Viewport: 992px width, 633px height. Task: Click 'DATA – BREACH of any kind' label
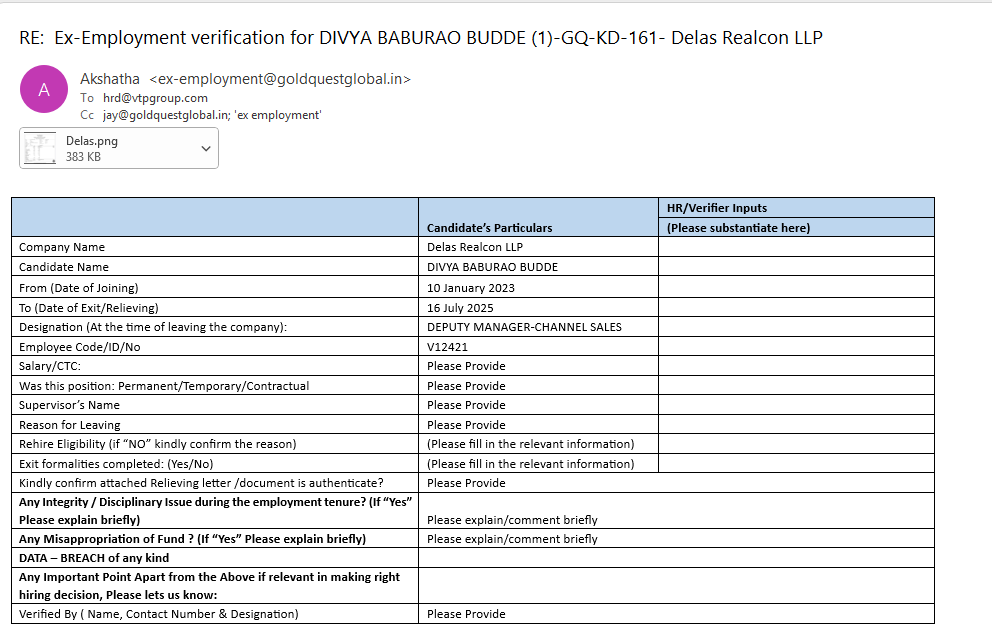94,558
